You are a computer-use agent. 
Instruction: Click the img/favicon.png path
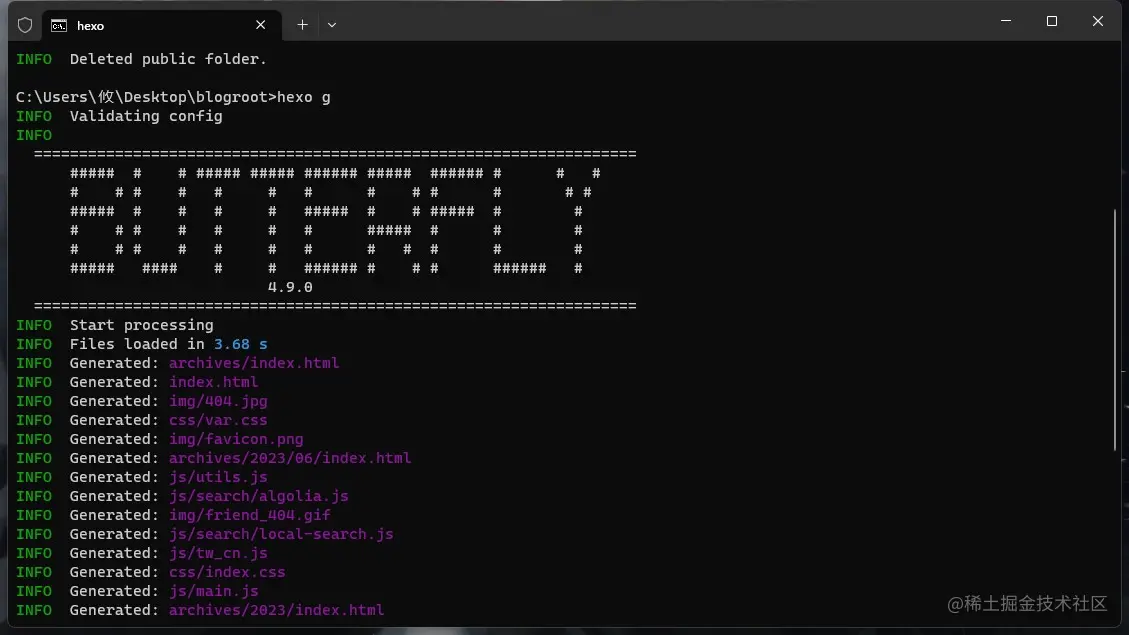click(236, 439)
